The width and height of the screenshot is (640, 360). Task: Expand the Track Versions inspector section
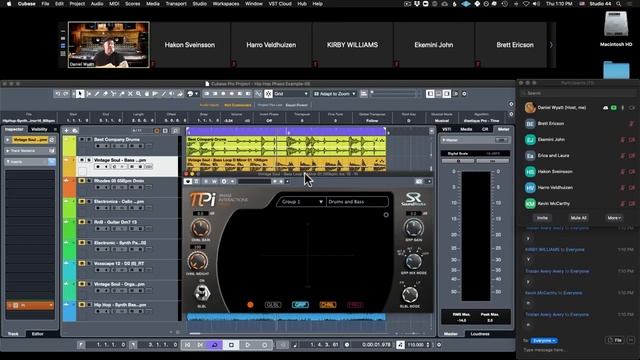30,151
